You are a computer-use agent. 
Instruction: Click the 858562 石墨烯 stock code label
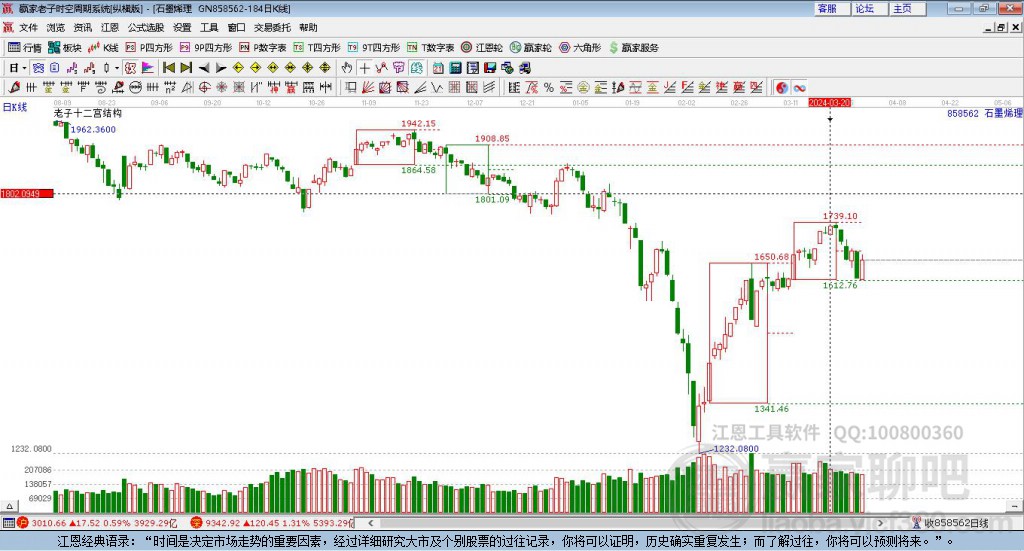[984, 114]
